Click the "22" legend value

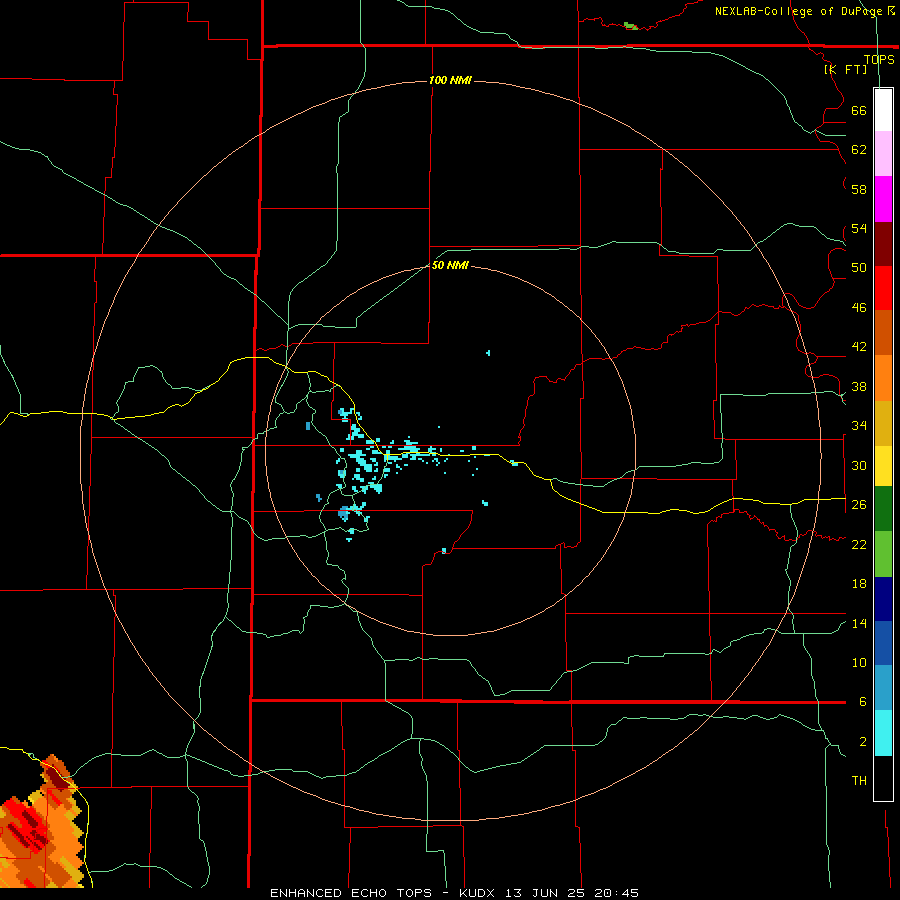coord(859,544)
